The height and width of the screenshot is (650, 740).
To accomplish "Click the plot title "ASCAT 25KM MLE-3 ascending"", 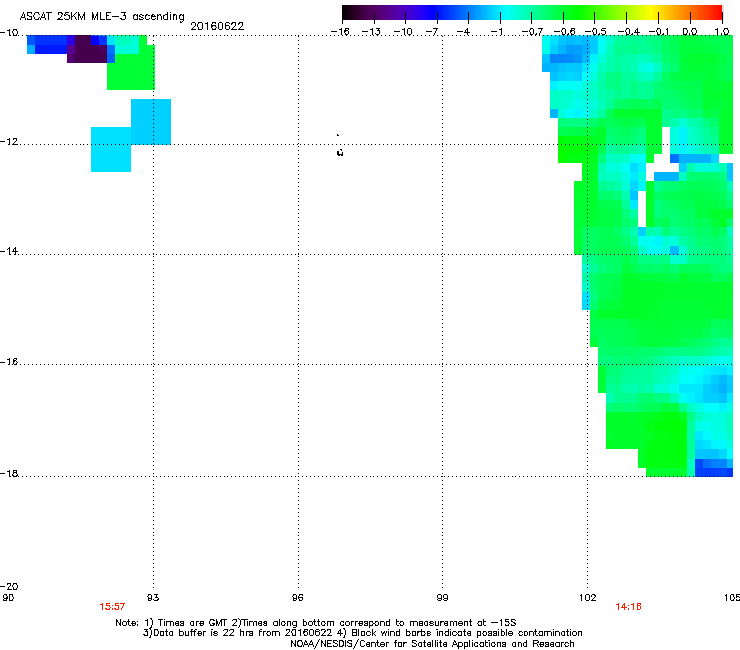I will [x=102, y=16].
